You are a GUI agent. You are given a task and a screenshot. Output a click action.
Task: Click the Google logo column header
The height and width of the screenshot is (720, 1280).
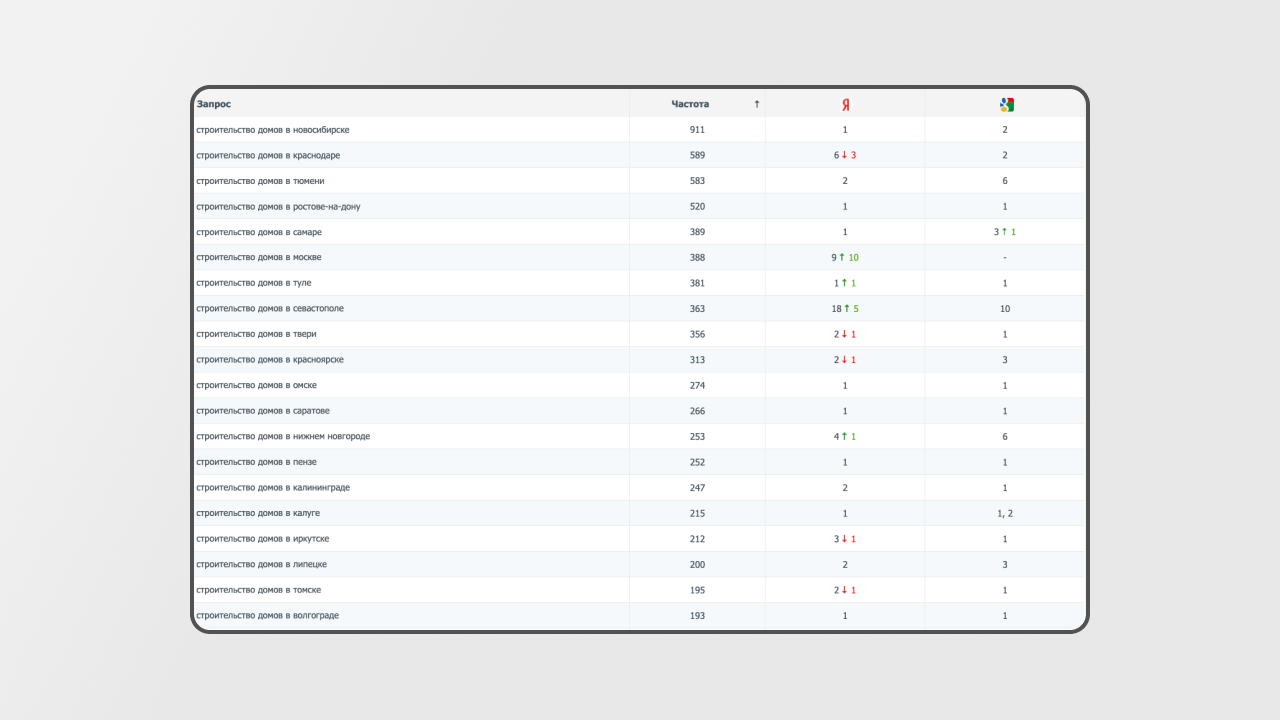coord(1006,104)
